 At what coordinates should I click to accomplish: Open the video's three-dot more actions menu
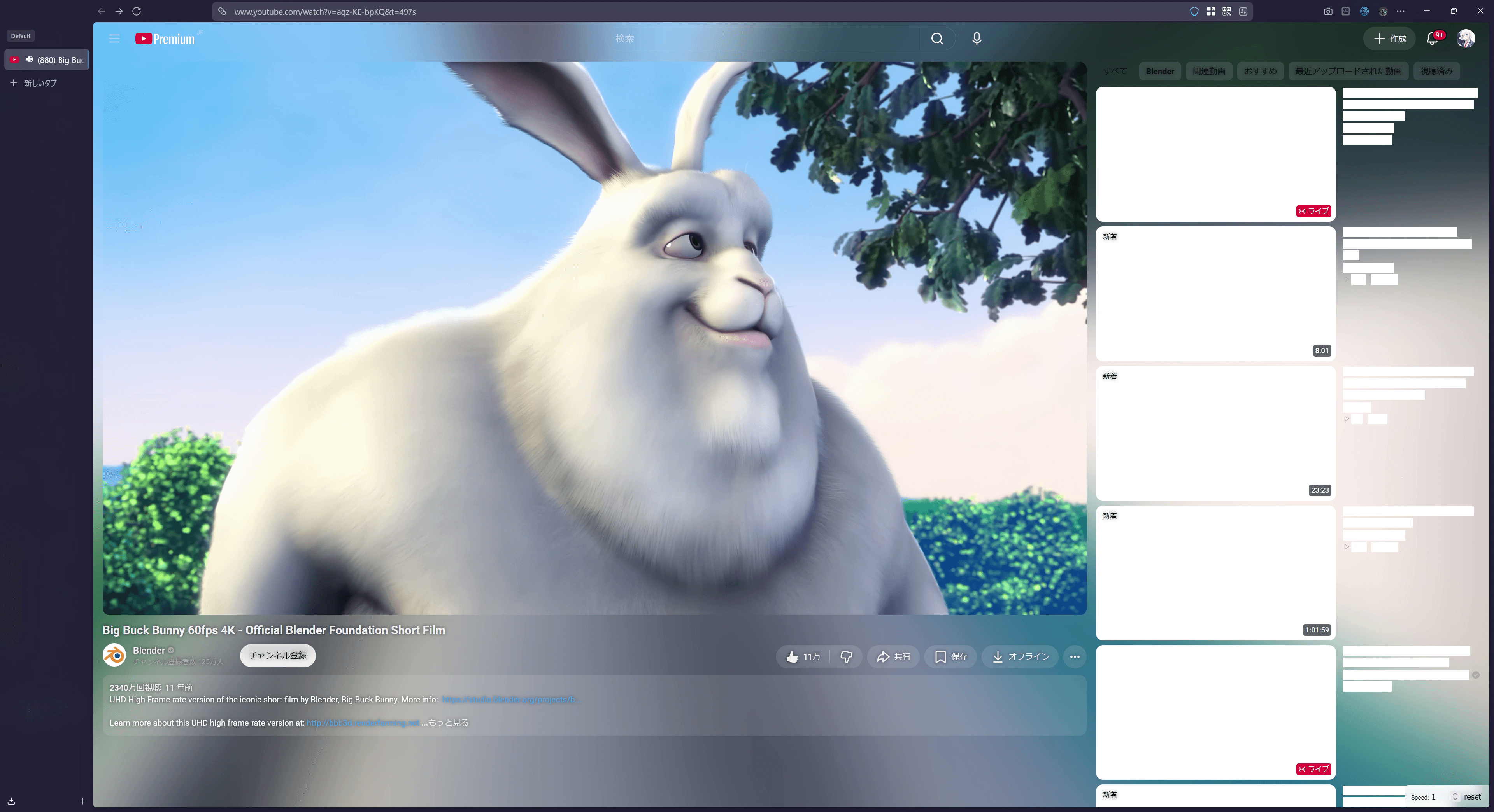[1075, 656]
